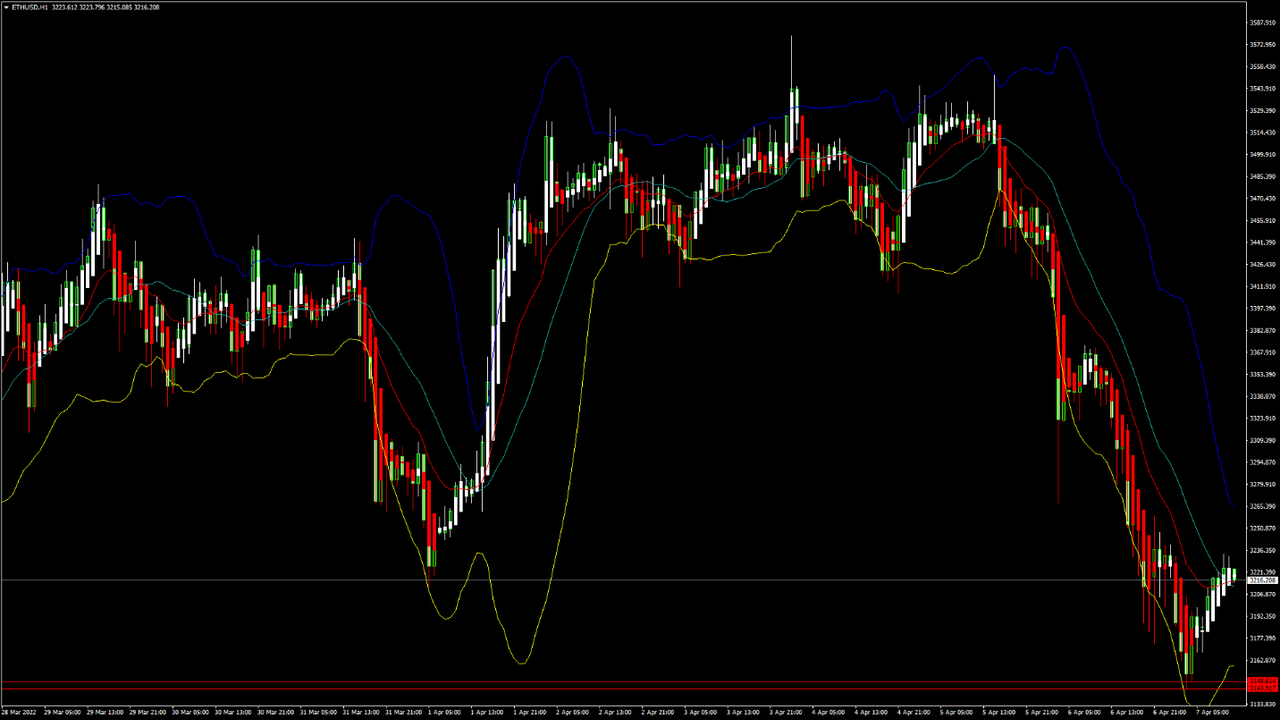1280x720 pixels.
Task: Click the 3367.910 price scale label
Action: tap(1263, 352)
